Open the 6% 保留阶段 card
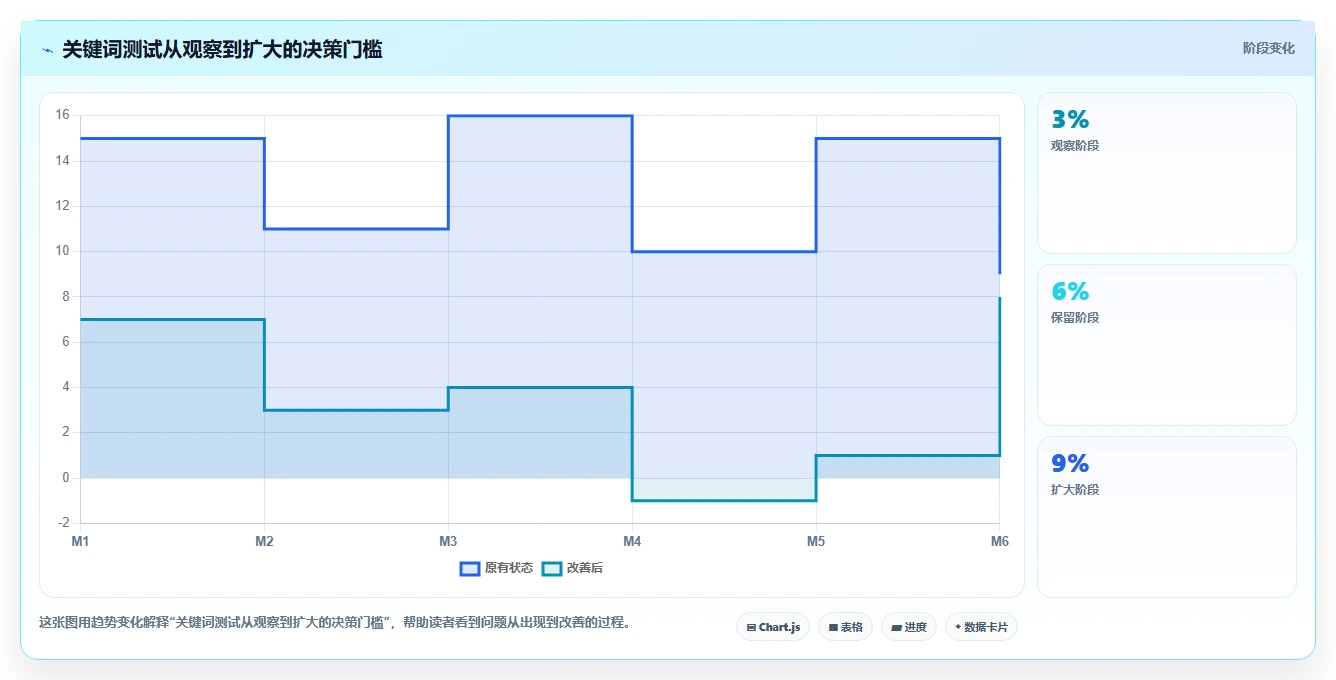1336x680 pixels. (x=1167, y=345)
